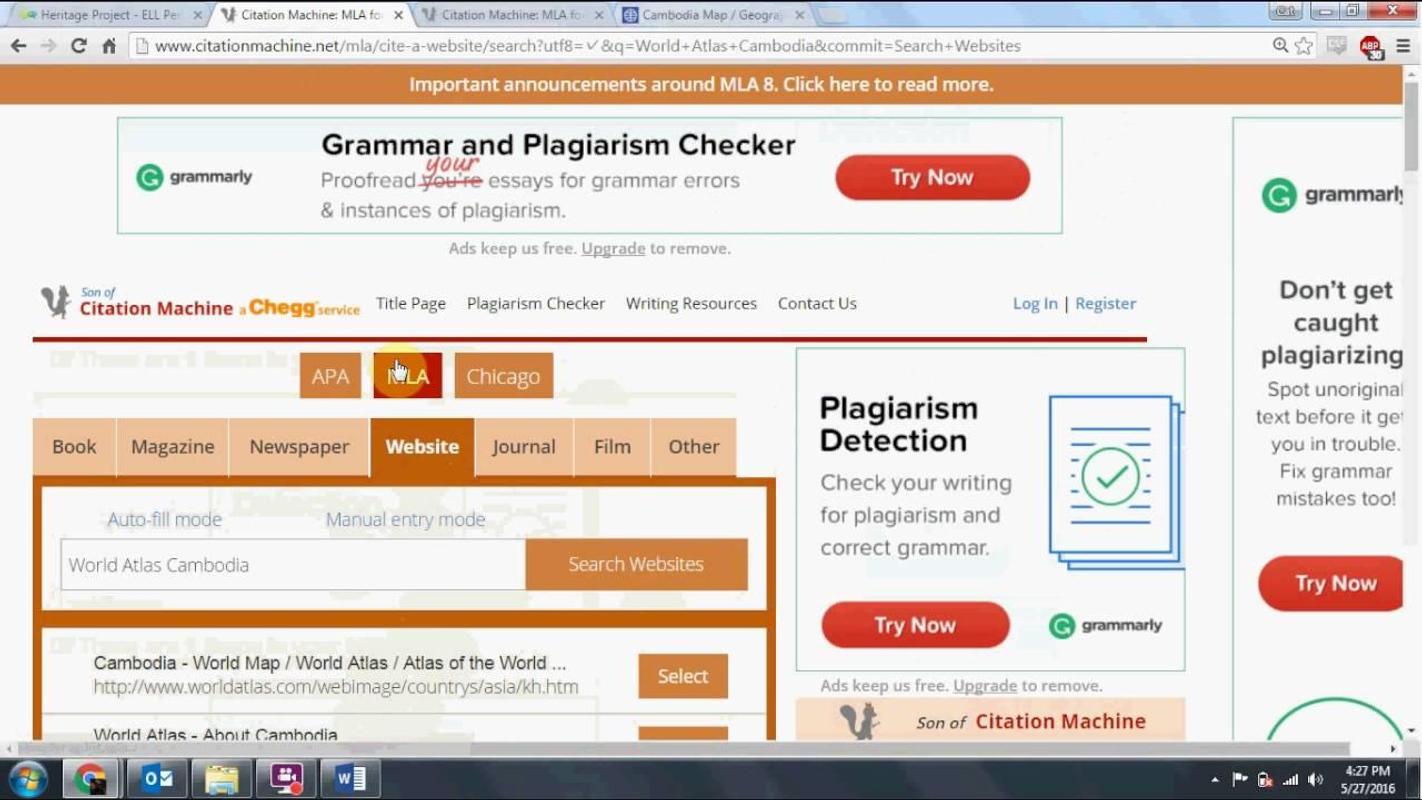1422x800 pixels.
Task: Select the Newspaper source tab
Action: (x=299, y=447)
